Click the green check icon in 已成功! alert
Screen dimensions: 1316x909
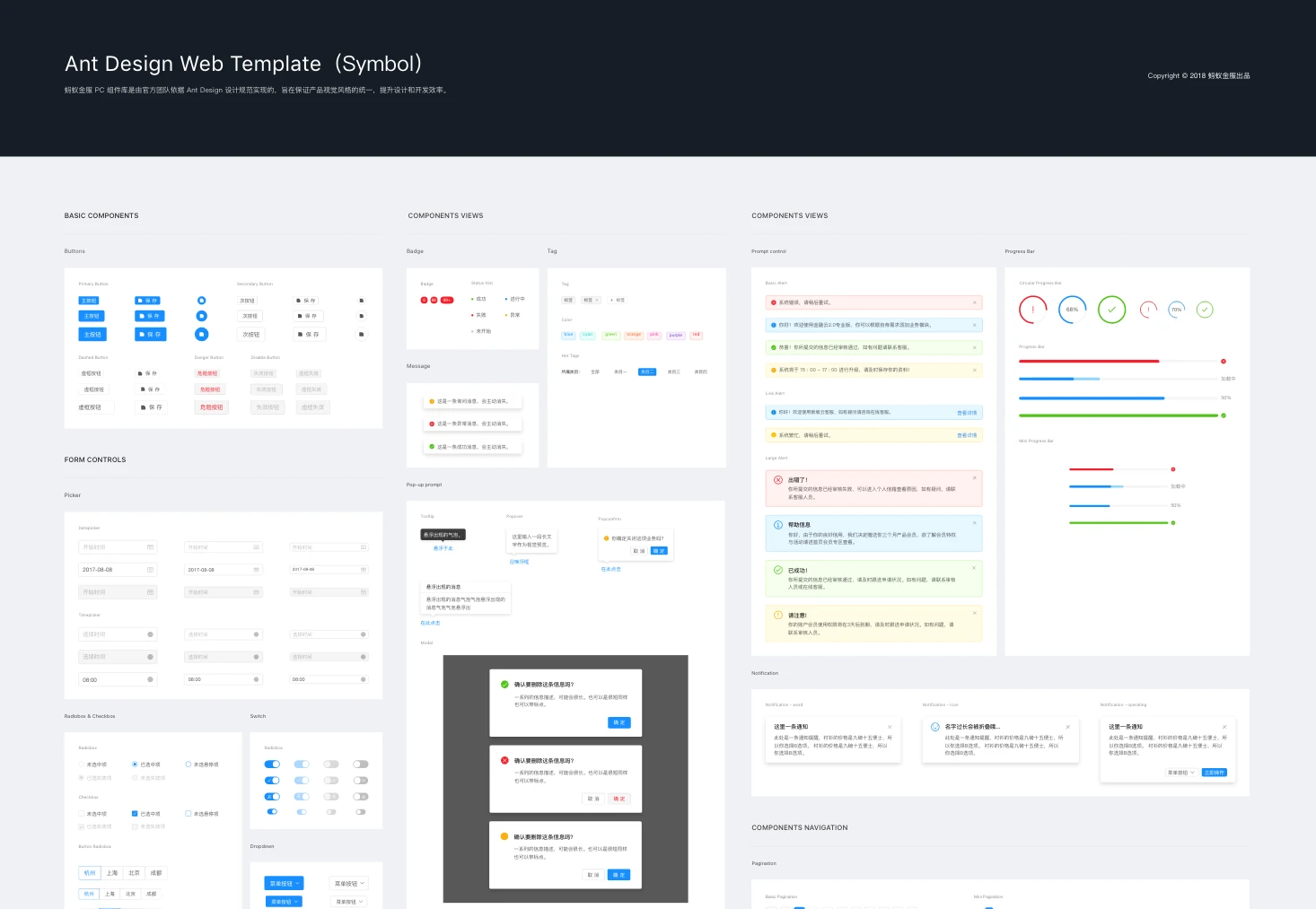pyautogui.click(x=778, y=570)
